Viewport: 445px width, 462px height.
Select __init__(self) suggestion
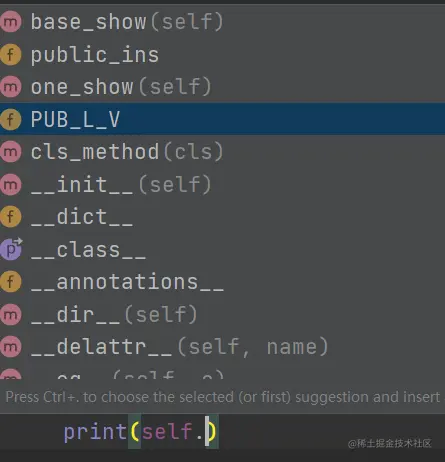tap(222, 184)
